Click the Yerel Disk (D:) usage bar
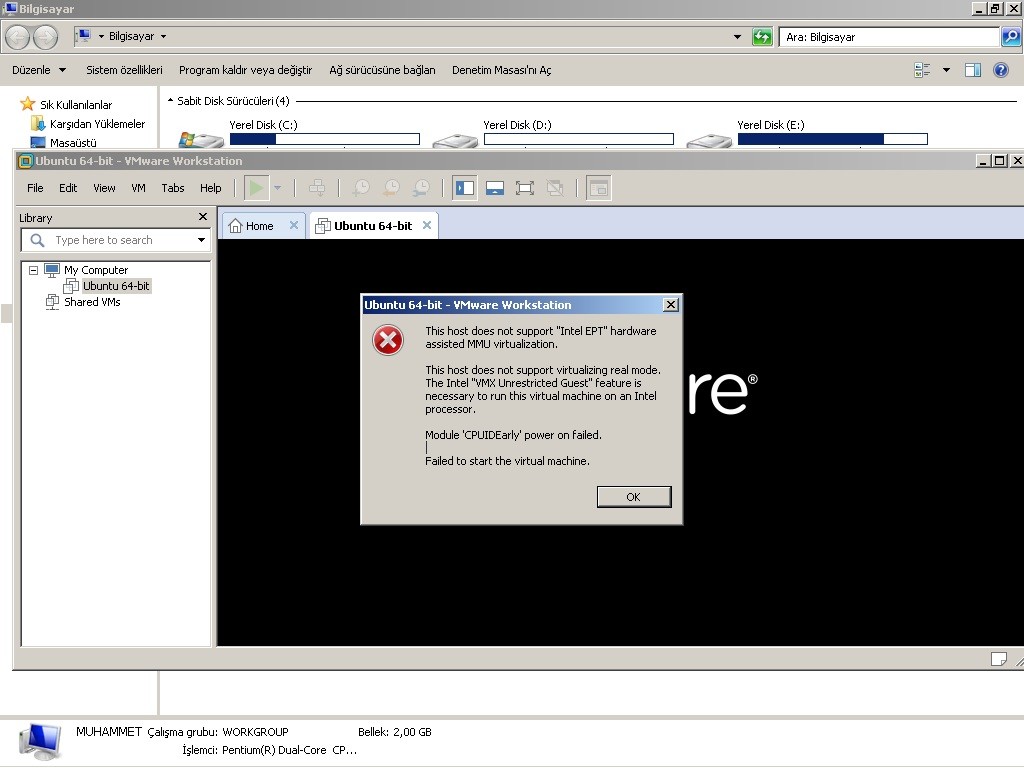The width and height of the screenshot is (1024, 768). coord(579,139)
